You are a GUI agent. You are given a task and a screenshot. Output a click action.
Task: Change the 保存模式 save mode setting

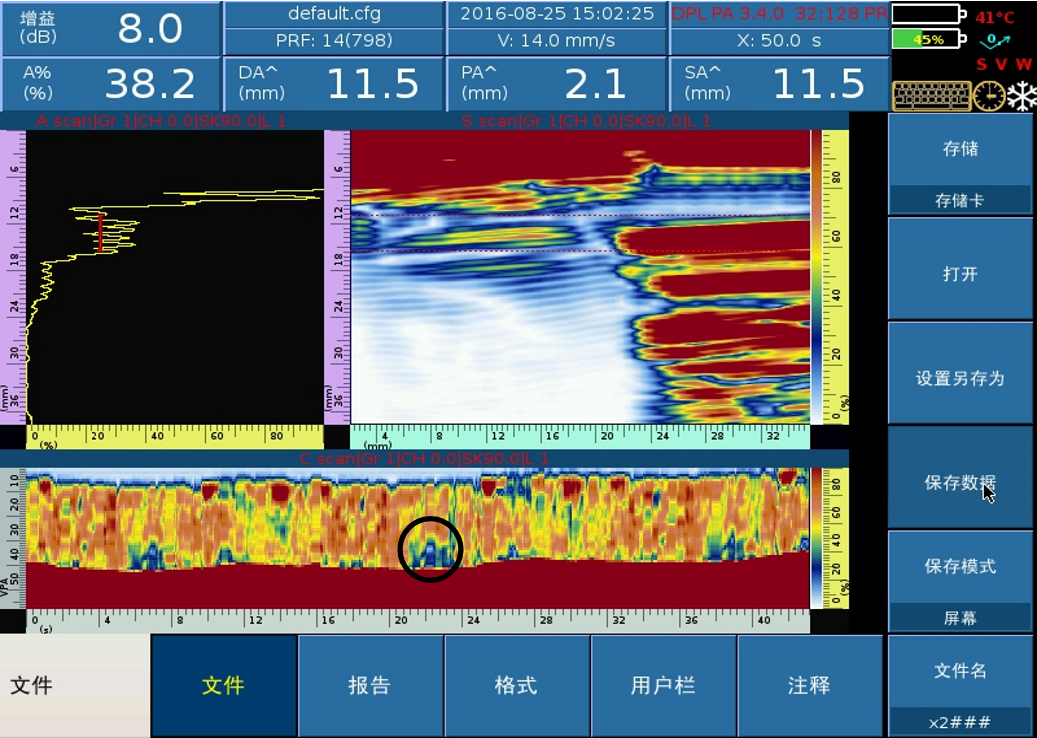click(960, 581)
